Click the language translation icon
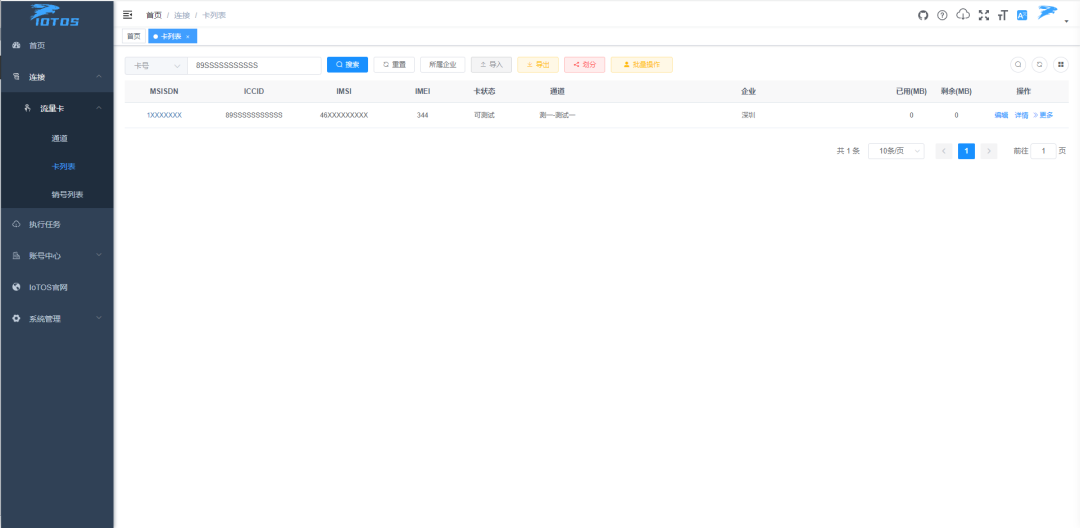Image resolution: width=1080 pixels, height=528 pixels. coord(1022,15)
